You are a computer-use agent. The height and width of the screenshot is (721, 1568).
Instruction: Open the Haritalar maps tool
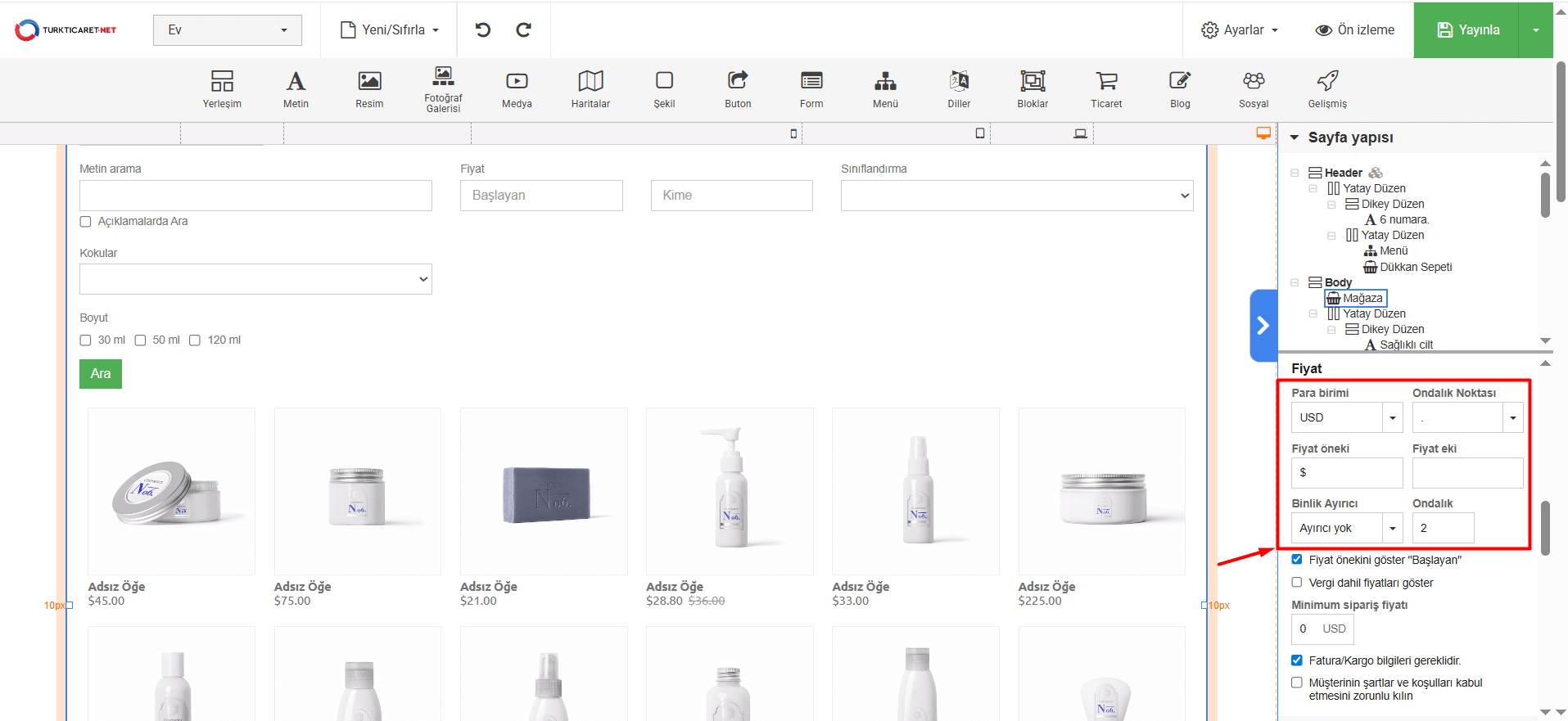pyautogui.click(x=590, y=81)
